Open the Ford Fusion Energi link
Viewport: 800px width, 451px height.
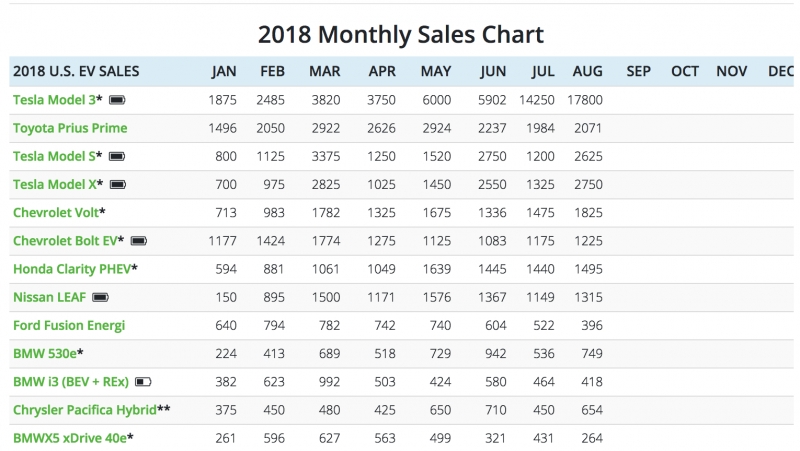point(69,325)
